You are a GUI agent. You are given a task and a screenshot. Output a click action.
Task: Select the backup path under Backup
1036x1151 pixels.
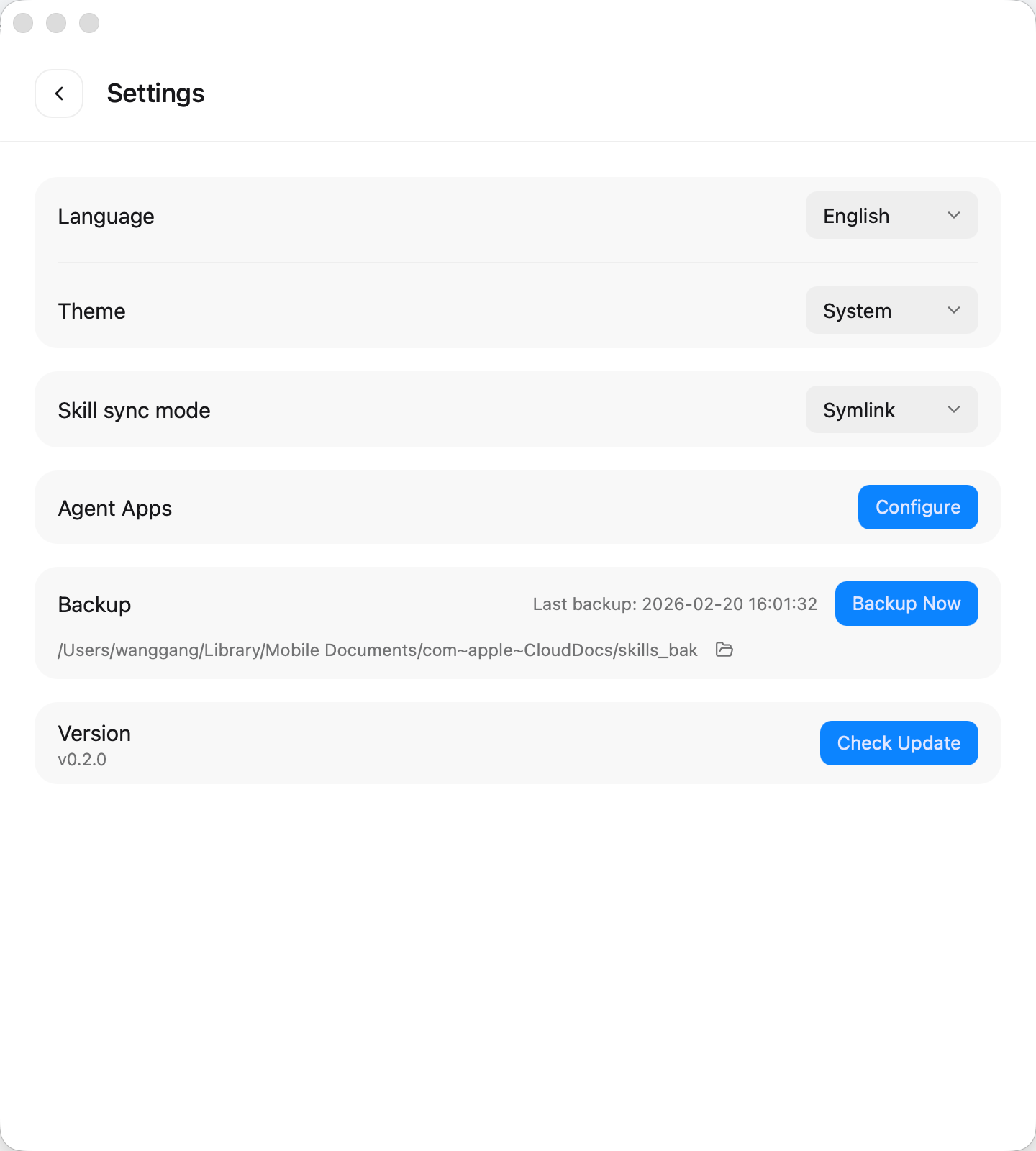pos(378,650)
